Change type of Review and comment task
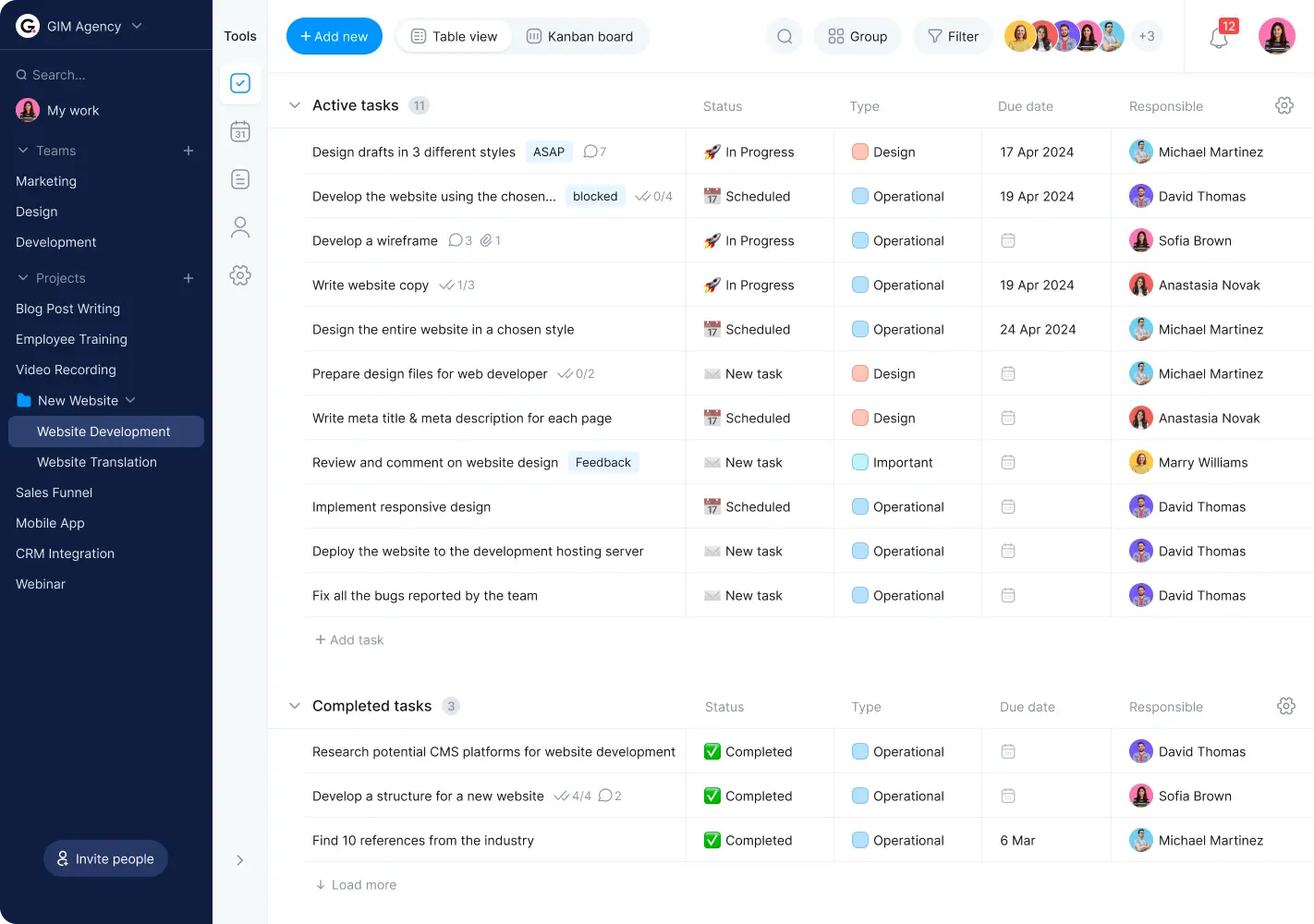 [x=893, y=462]
